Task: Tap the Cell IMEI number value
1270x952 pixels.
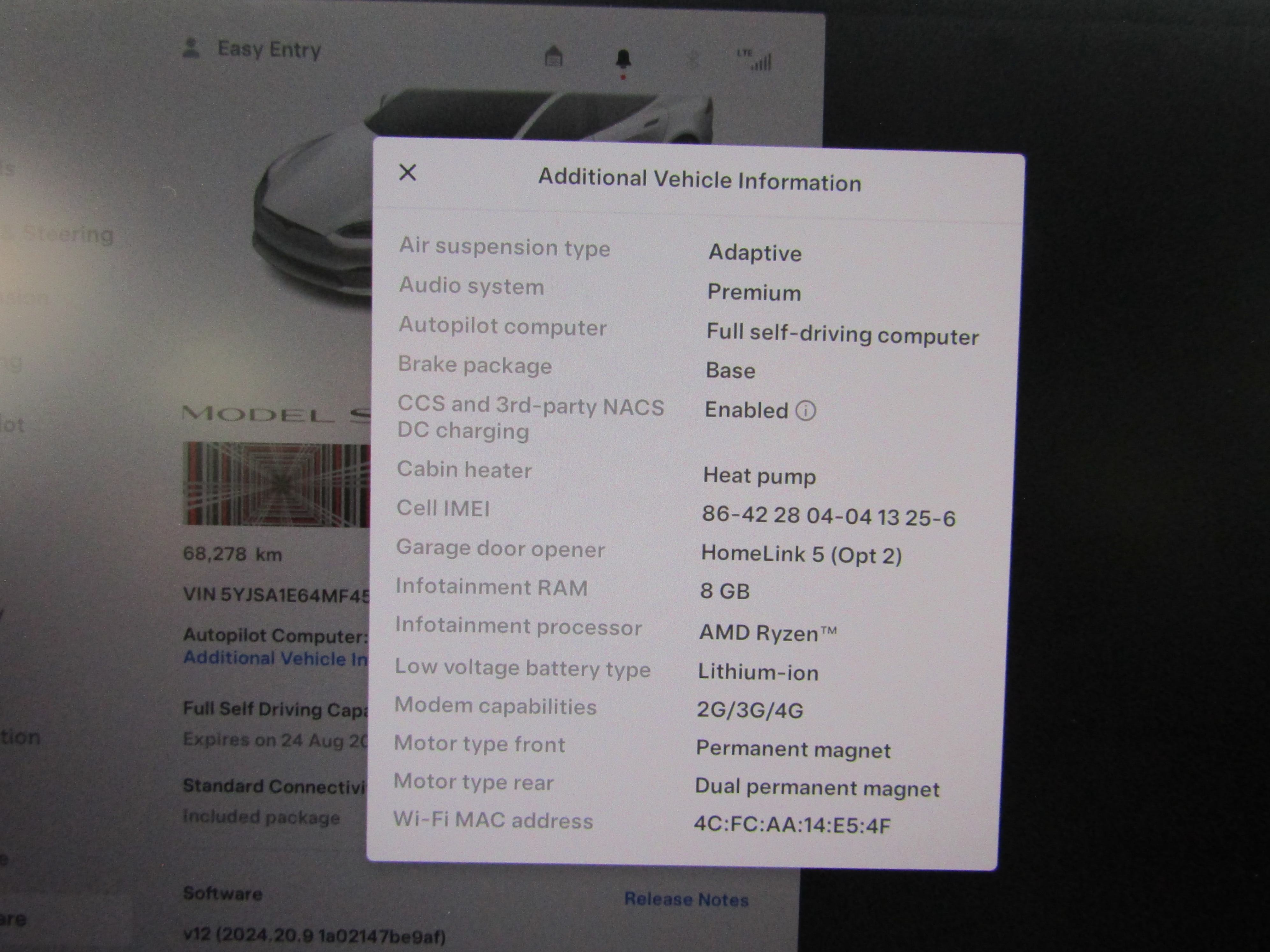Action: pos(828,516)
